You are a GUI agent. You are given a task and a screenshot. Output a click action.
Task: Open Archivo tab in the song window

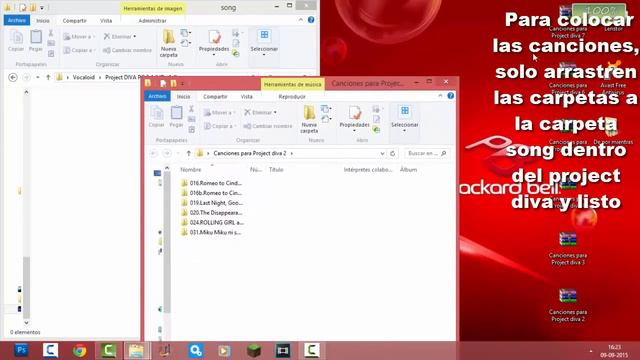(x=17, y=20)
